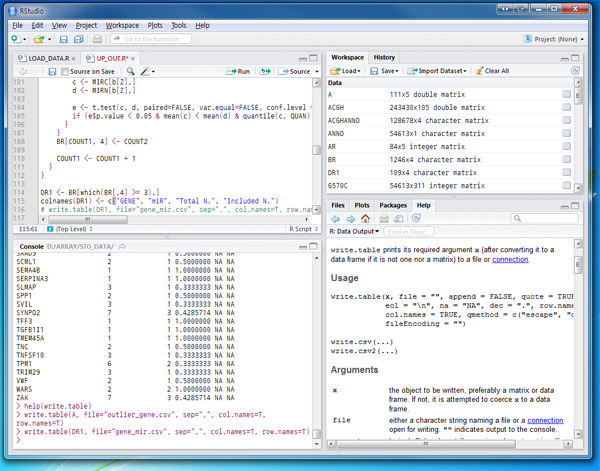The width and height of the screenshot is (600, 471).
Task: Click the editor horizontal scrollbar thumb
Action: tap(88, 219)
